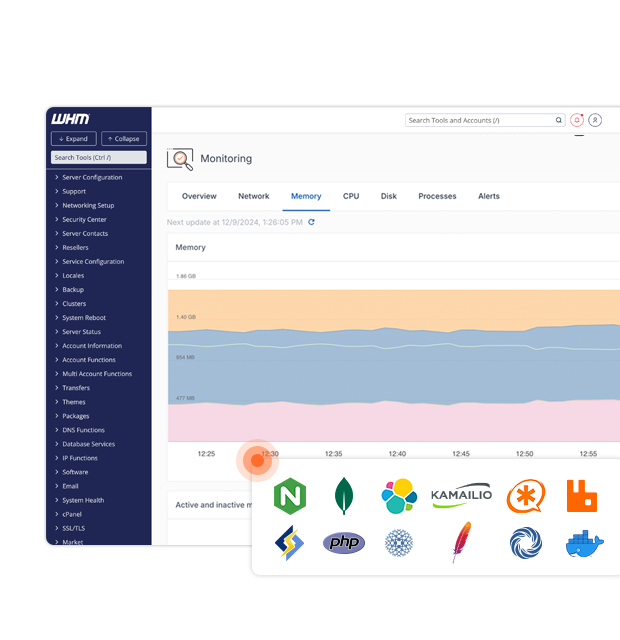Select the LiteSpeed logo icon
The height and width of the screenshot is (640, 620).
click(289, 543)
